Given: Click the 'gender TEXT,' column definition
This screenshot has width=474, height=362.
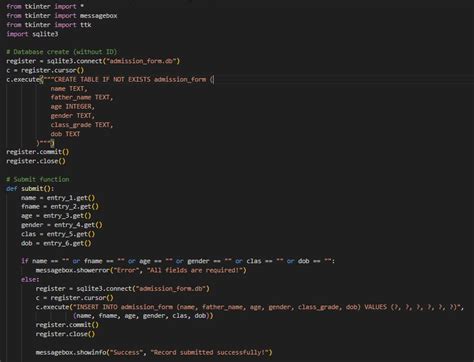Looking at the screenshot, I should pos(72,116).
